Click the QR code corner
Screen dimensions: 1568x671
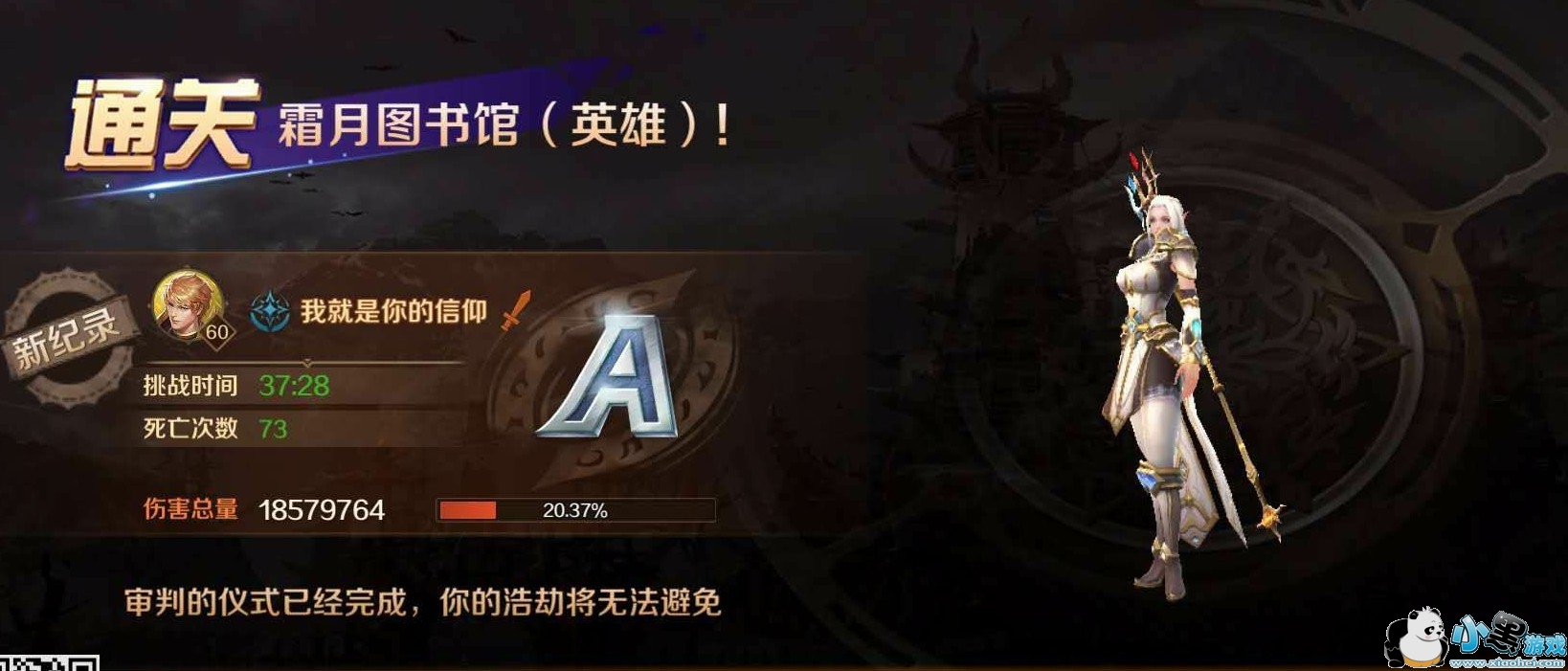coord(50,662)
